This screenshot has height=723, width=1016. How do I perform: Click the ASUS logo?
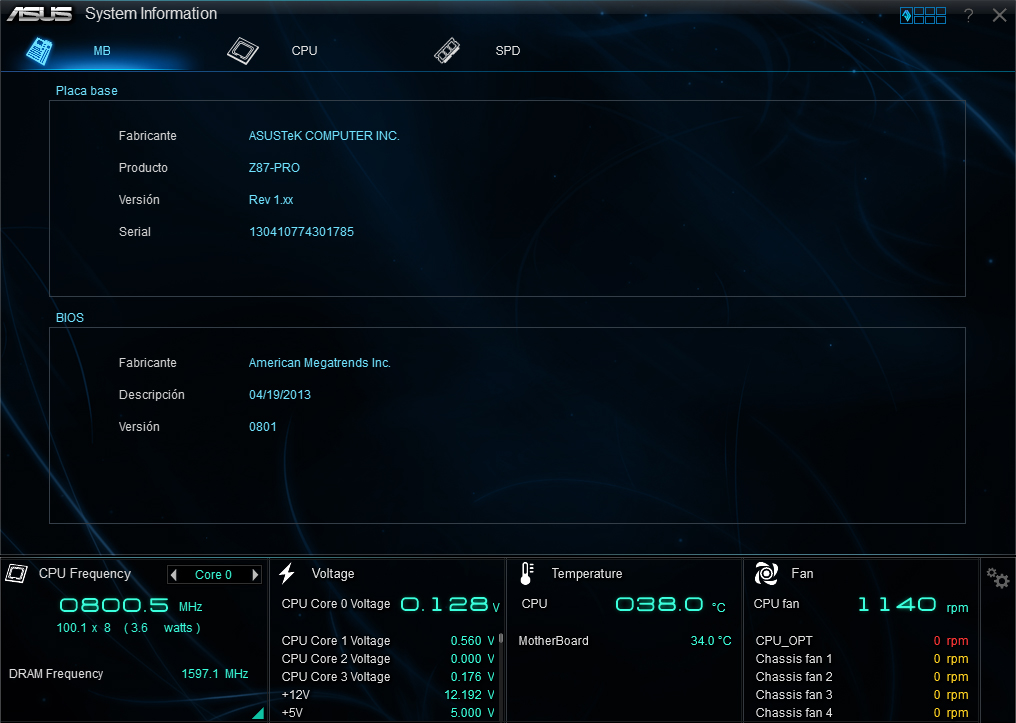pos(40,14)
